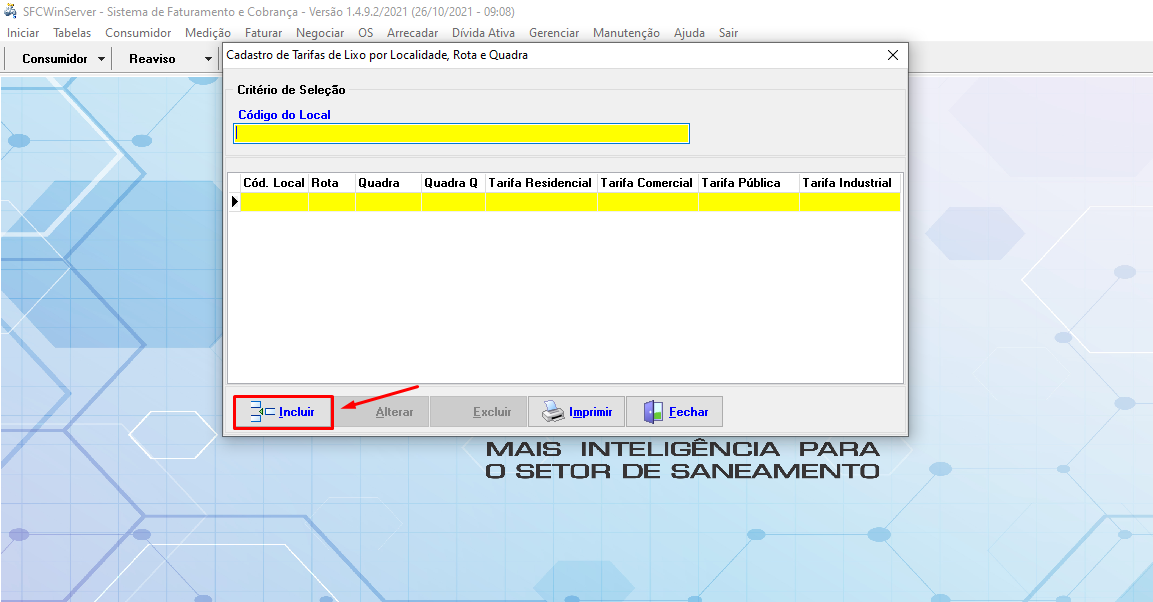Open the Manutenção menu
The image size is (1153, 602).
click(626, 33)
